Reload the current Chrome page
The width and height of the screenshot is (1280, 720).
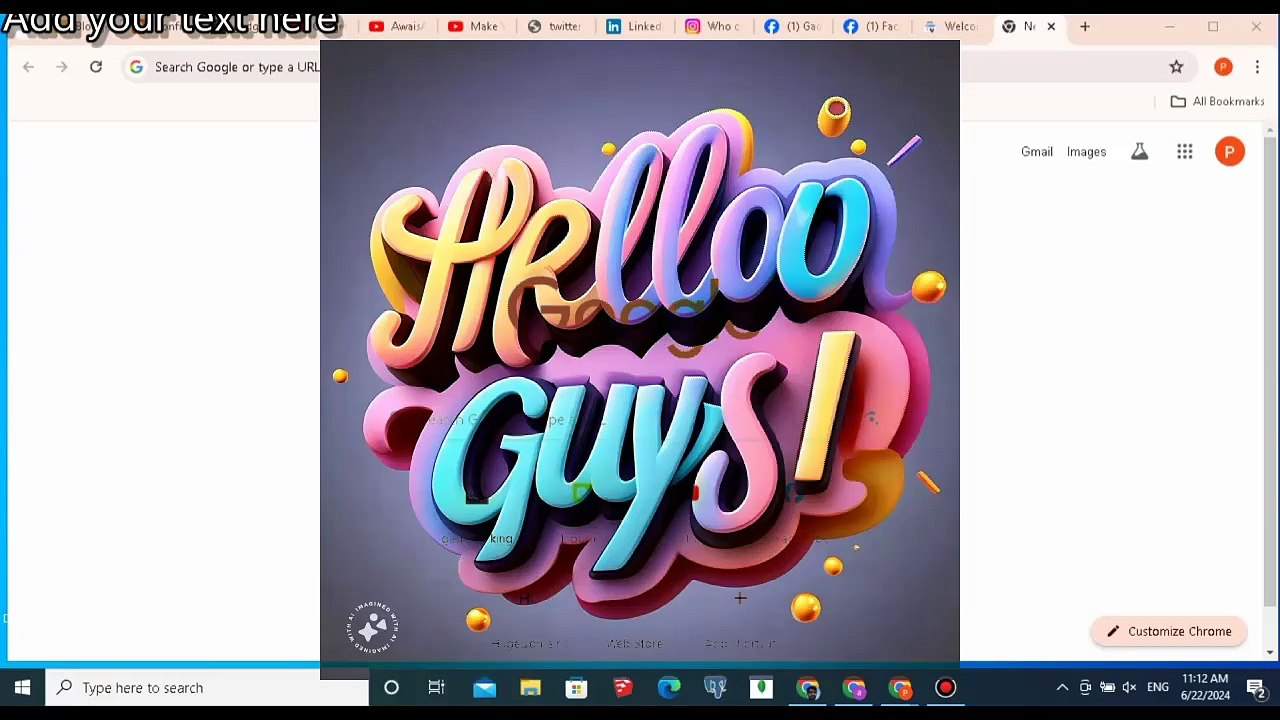pos(96,67)
